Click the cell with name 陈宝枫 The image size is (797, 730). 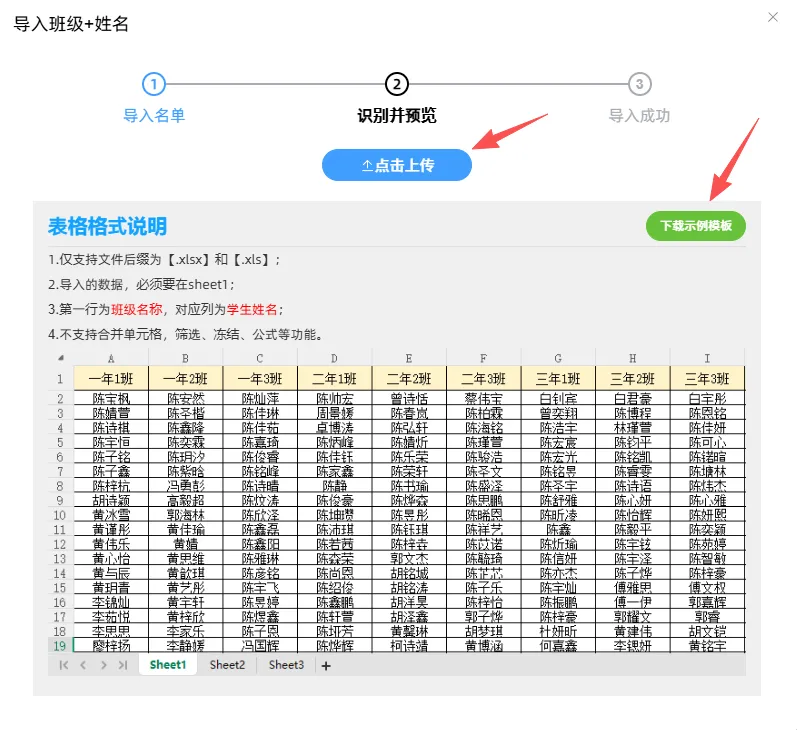coord(111,398)
